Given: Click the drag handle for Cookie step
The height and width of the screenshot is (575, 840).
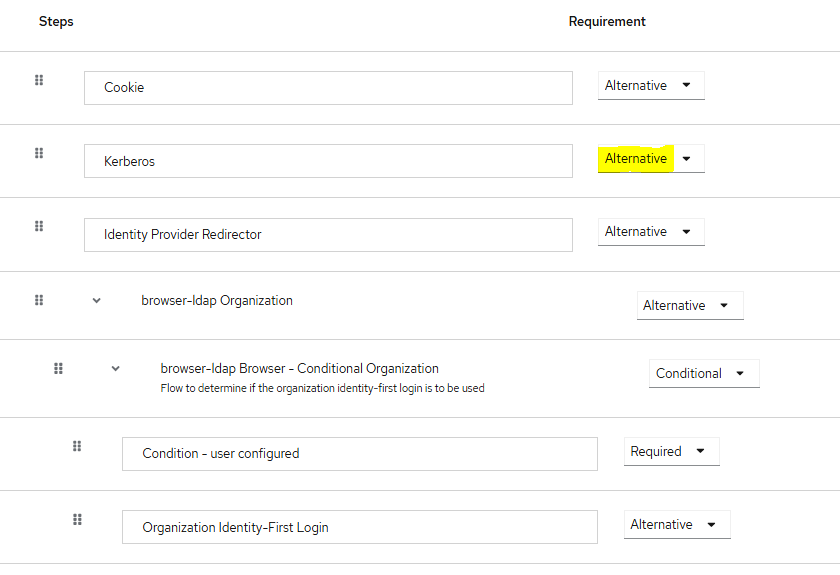Looking at the screenshot, I should [39, 80].
